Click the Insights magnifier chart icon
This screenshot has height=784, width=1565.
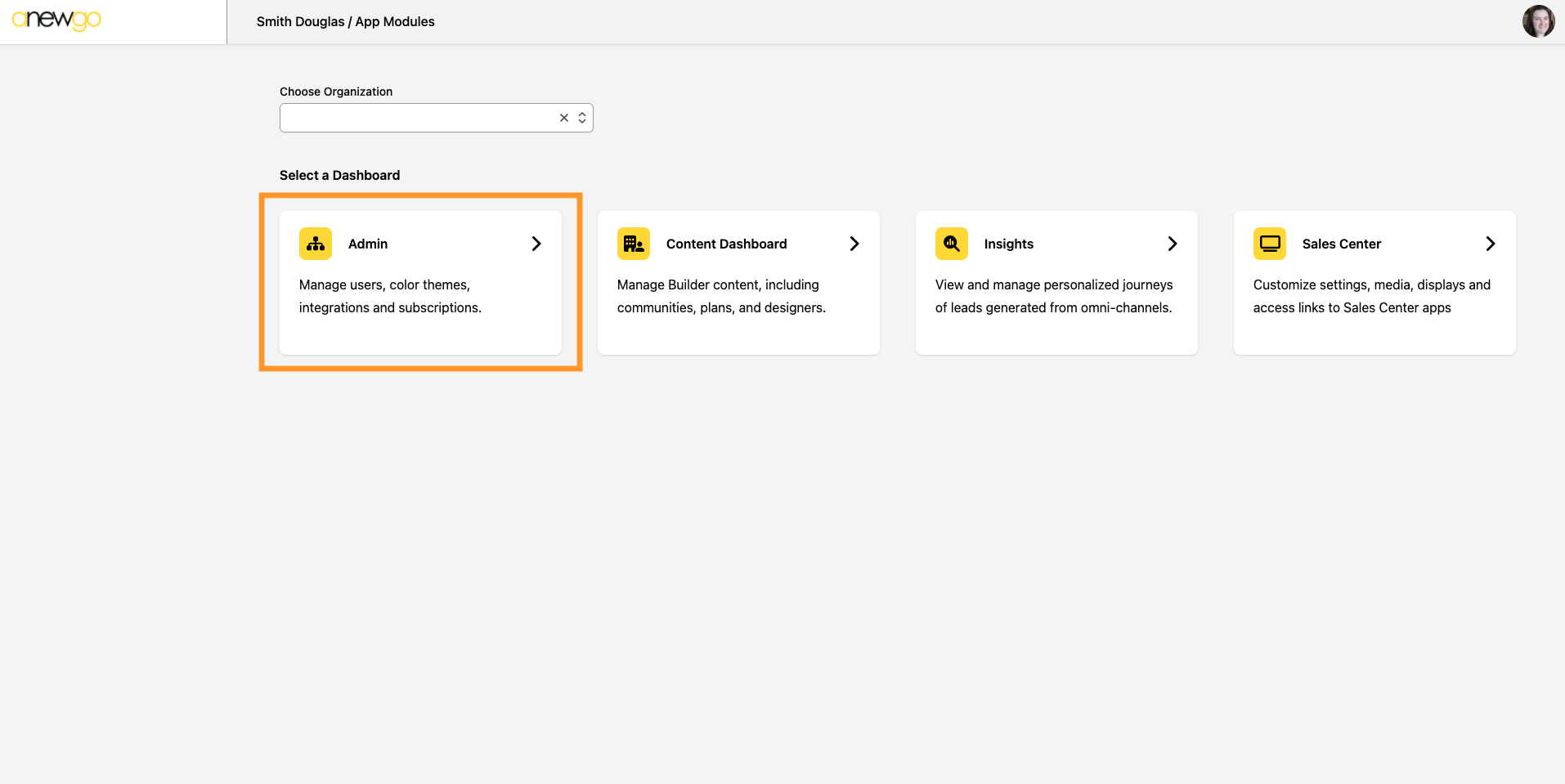[952, 244]
